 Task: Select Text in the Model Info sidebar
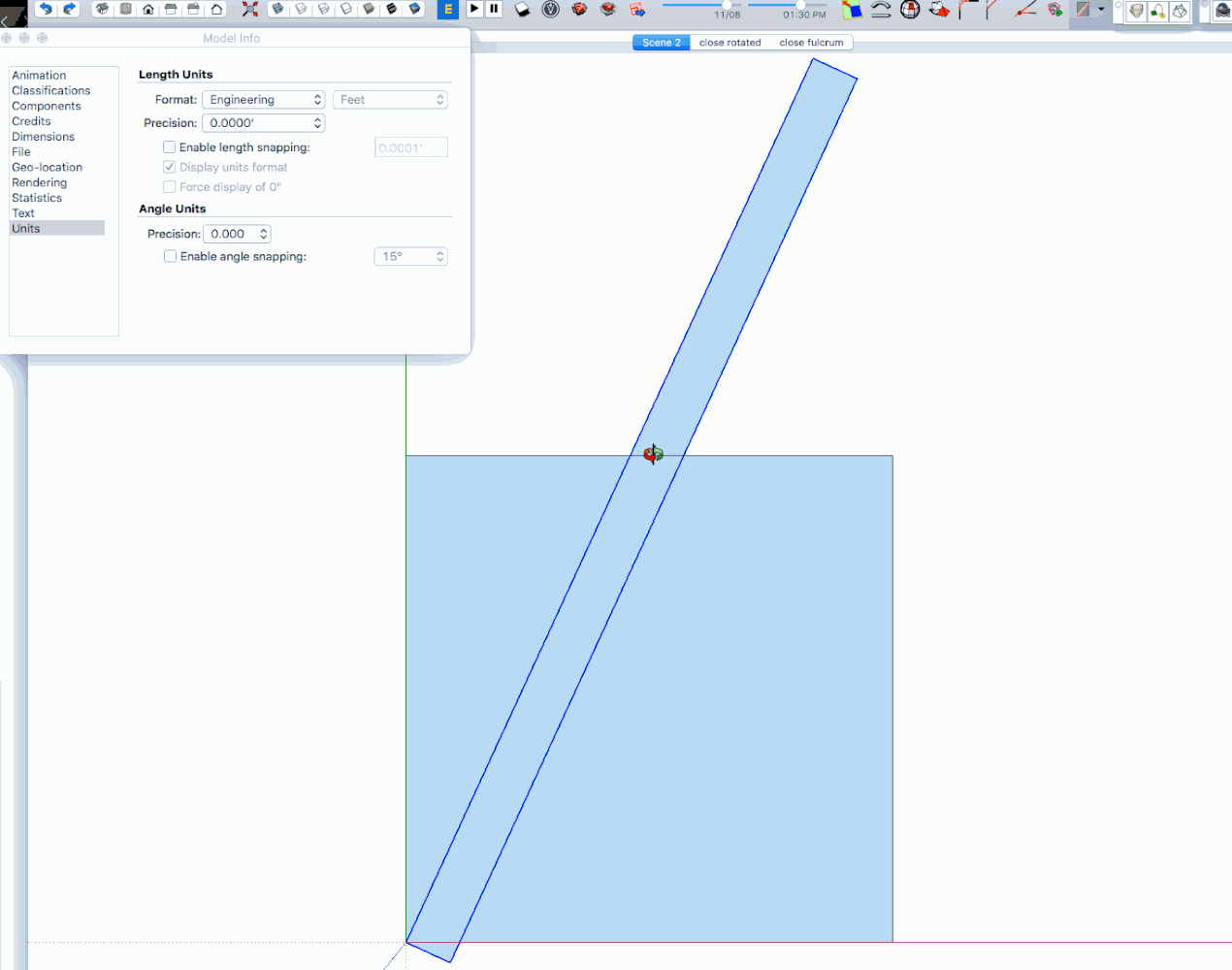(x=23, y=212)
